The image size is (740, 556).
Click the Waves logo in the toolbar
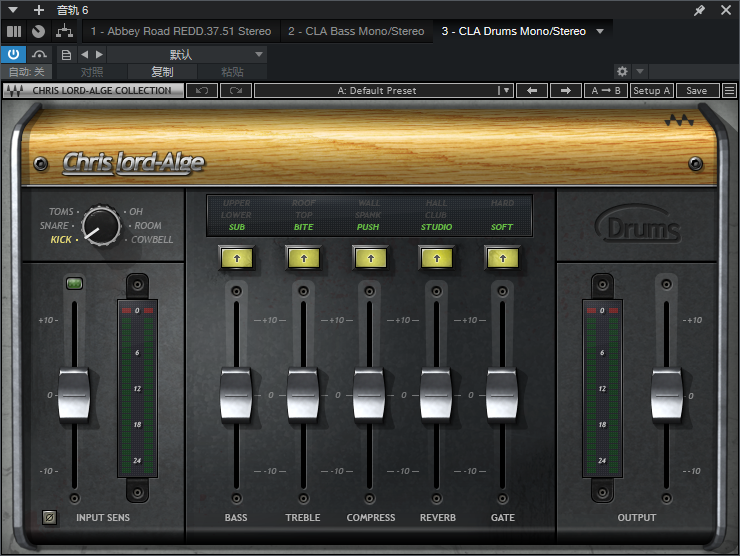click(15, 91)
